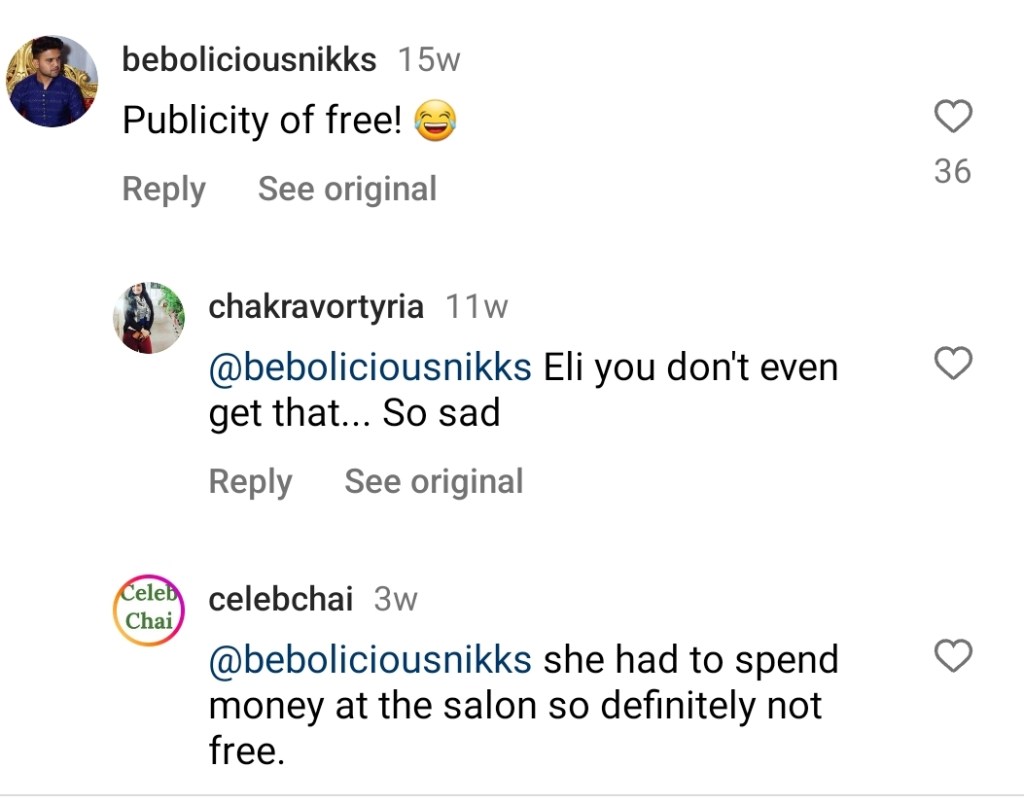1024x803 pixels.
Task: Like chakravortyria's reply with the heart
Action: coord(952,365)
